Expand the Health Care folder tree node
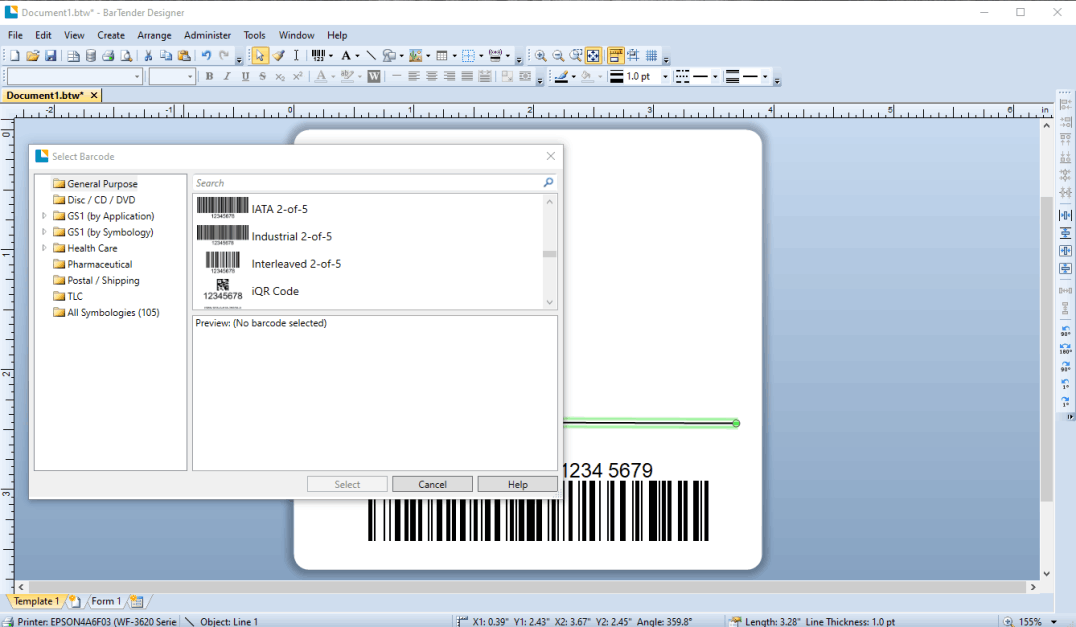 coord(44,248)
